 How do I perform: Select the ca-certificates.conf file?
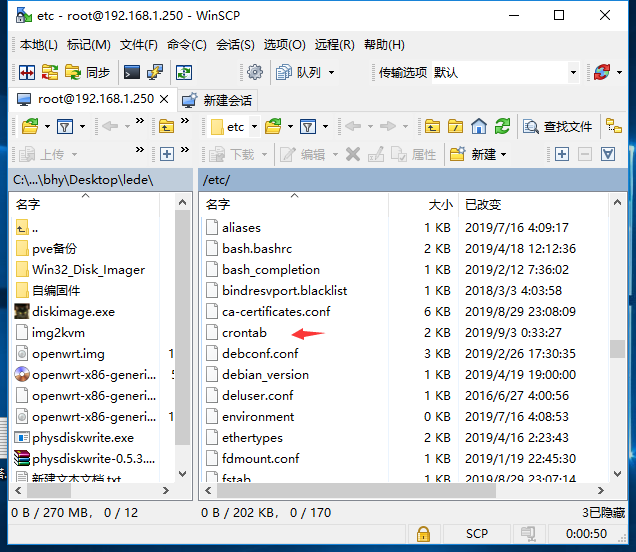(276, 311)
